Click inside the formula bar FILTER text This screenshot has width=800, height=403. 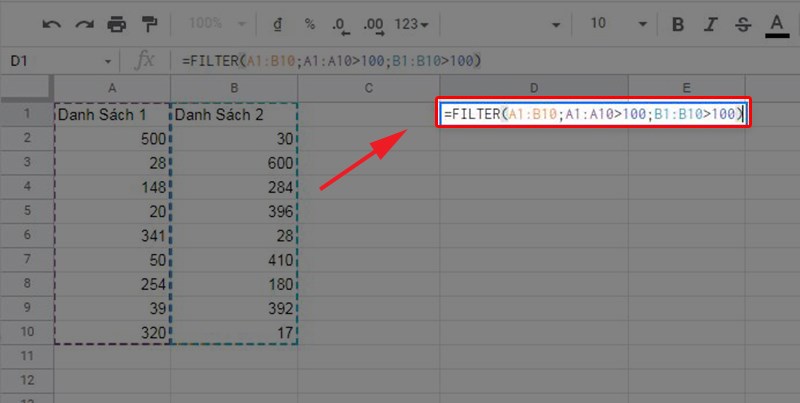coord(332,61)
